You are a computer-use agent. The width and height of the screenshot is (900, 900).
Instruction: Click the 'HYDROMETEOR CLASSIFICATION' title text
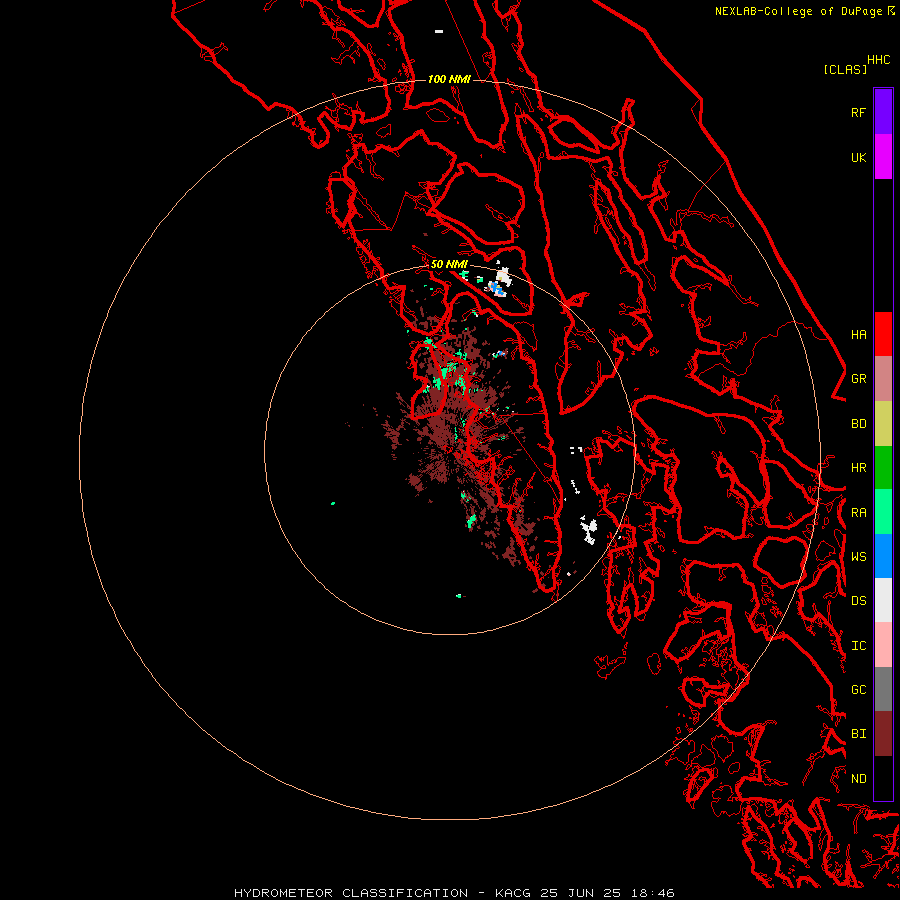pyautogui.click(x=351, y=893)
